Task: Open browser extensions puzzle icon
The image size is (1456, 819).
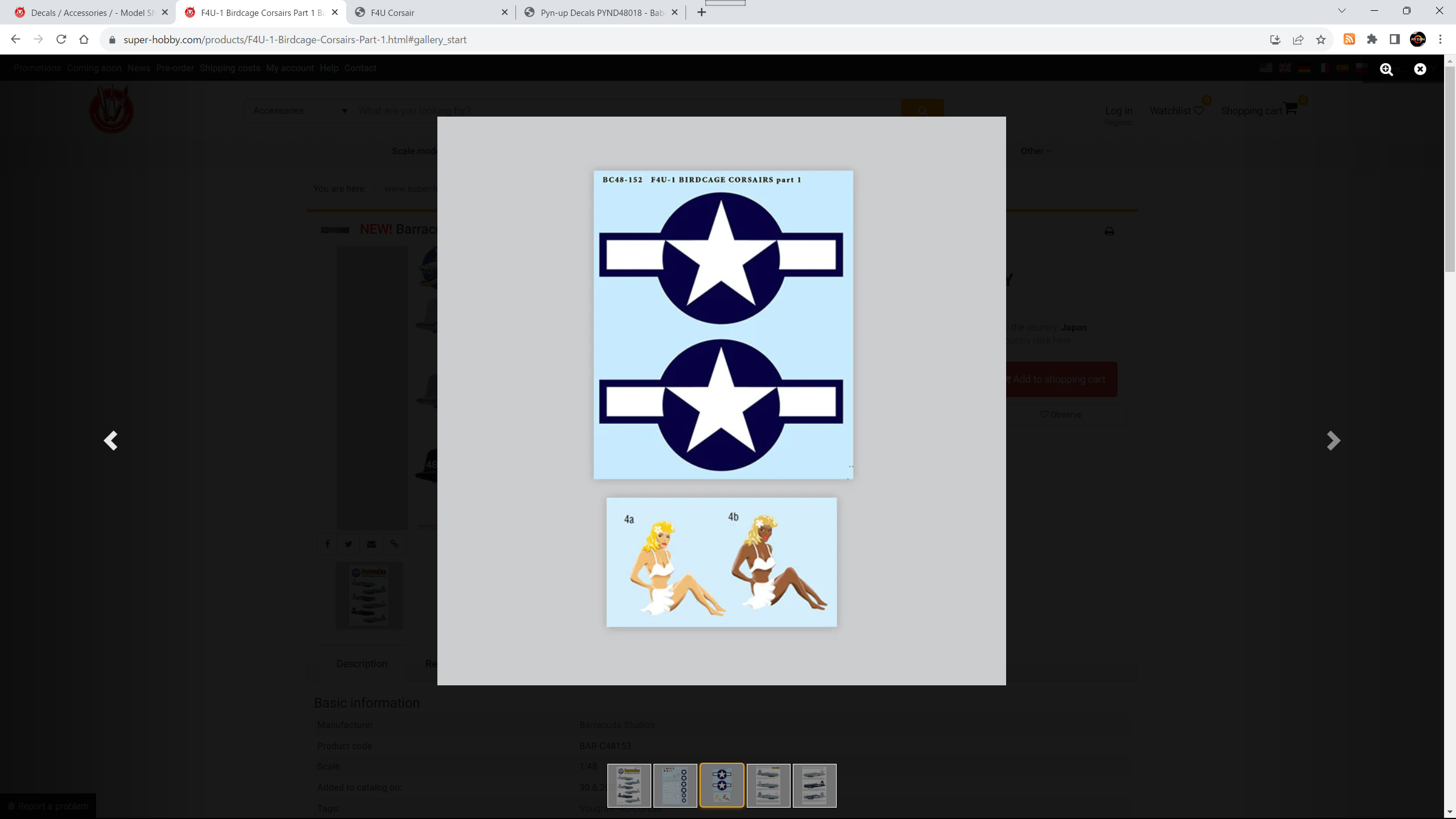Action: [x=1372, y=40]
